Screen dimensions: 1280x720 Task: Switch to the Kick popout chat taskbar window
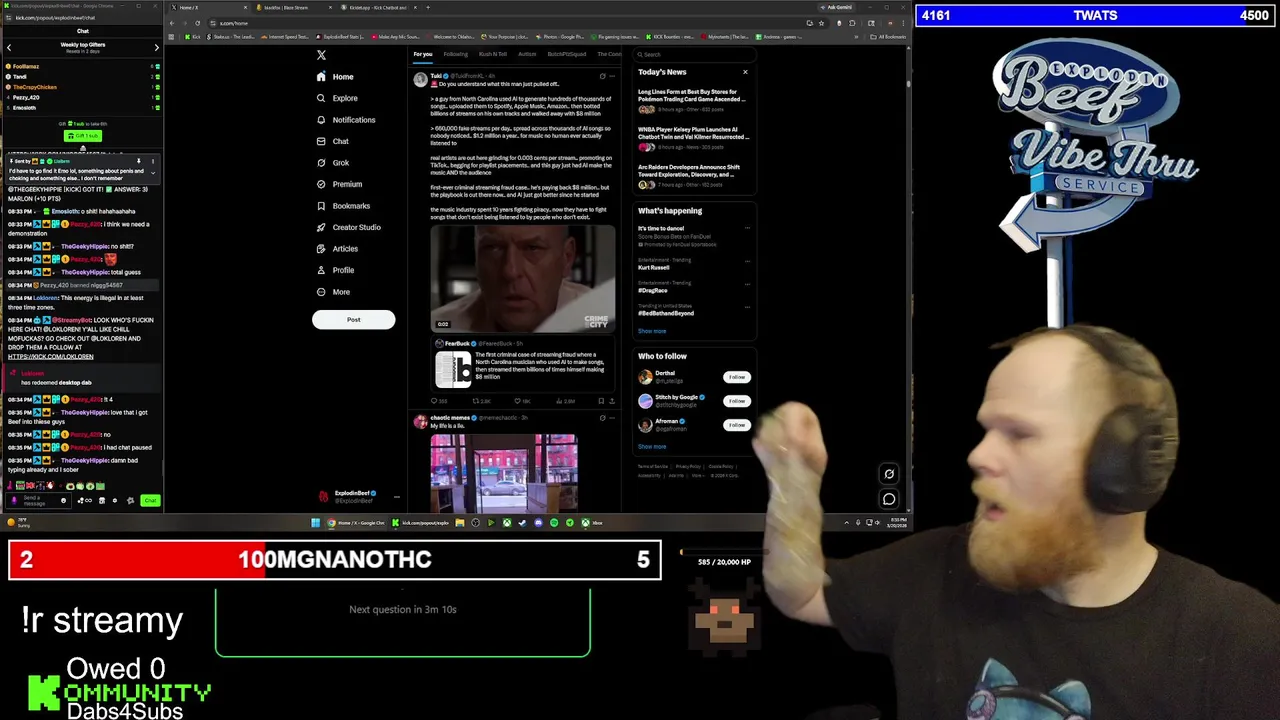(x=422, y=522)
